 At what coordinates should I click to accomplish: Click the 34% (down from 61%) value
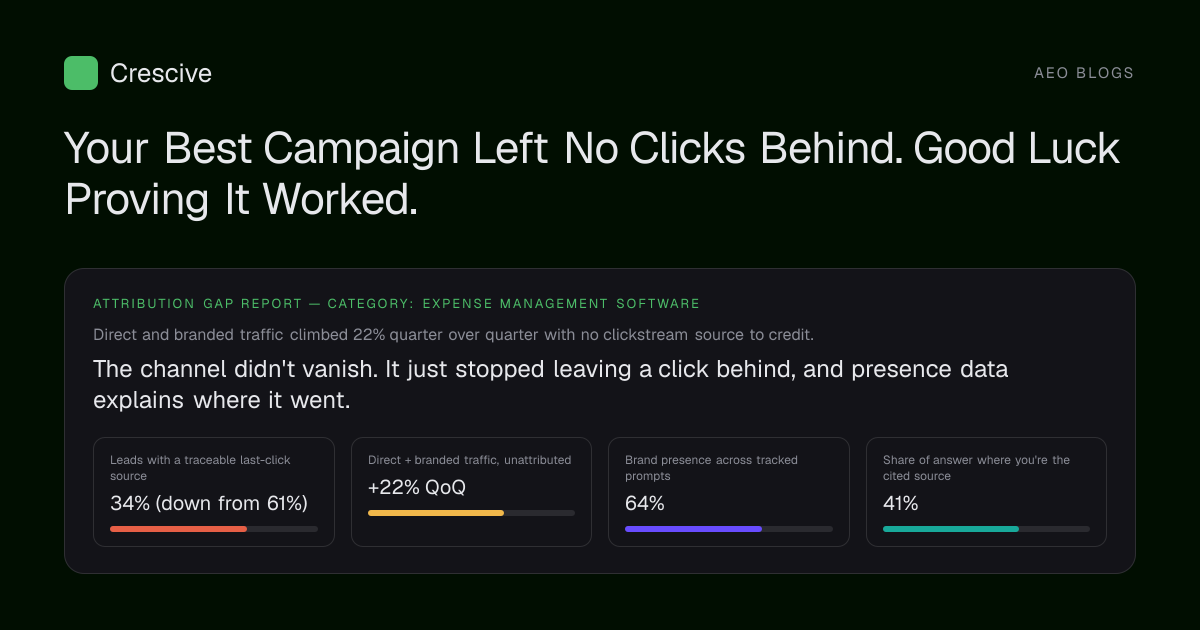[x=209, y=503]
